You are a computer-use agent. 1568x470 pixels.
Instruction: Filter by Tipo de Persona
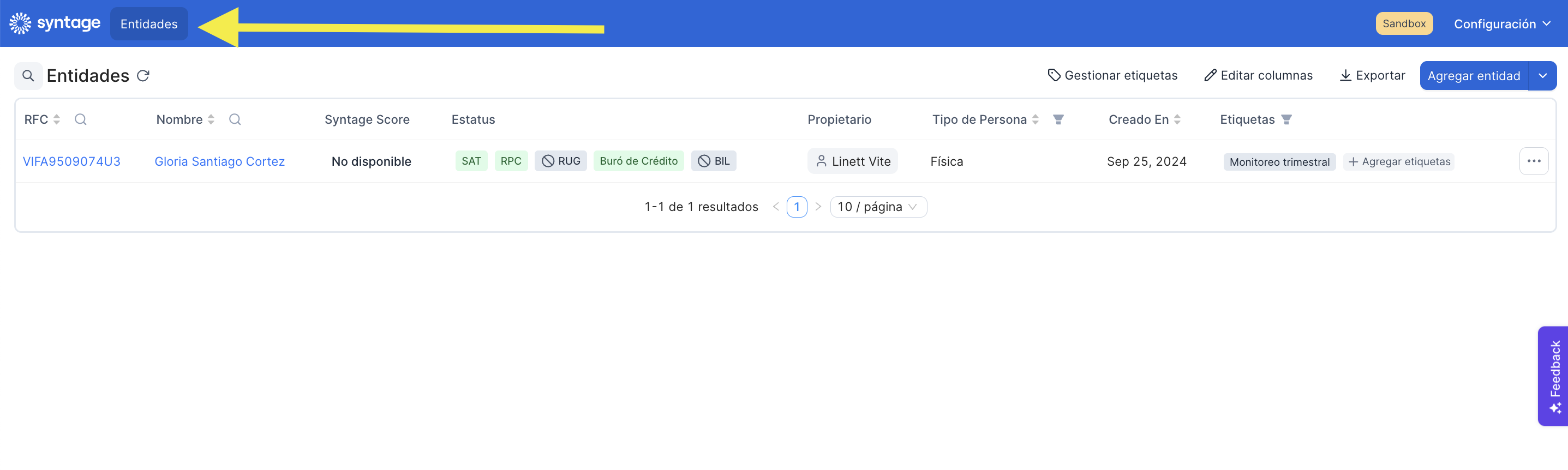pos(1058,119)
